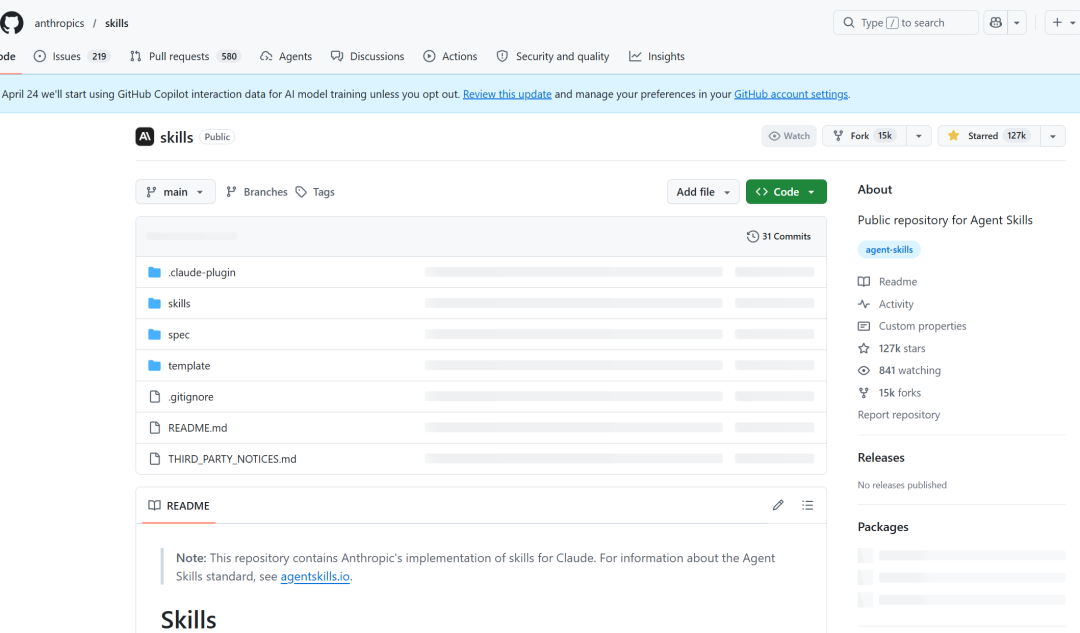The height and width of the screenshot is (633, 1080).
Task: Click the .claude-plugin folder icon
Action: click(154, 273)
